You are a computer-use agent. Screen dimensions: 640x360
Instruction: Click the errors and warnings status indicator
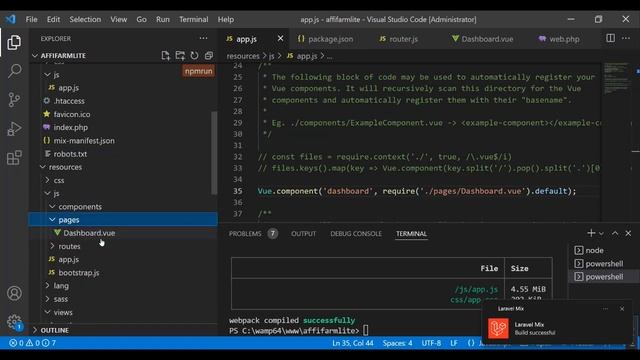click(33, 343)
